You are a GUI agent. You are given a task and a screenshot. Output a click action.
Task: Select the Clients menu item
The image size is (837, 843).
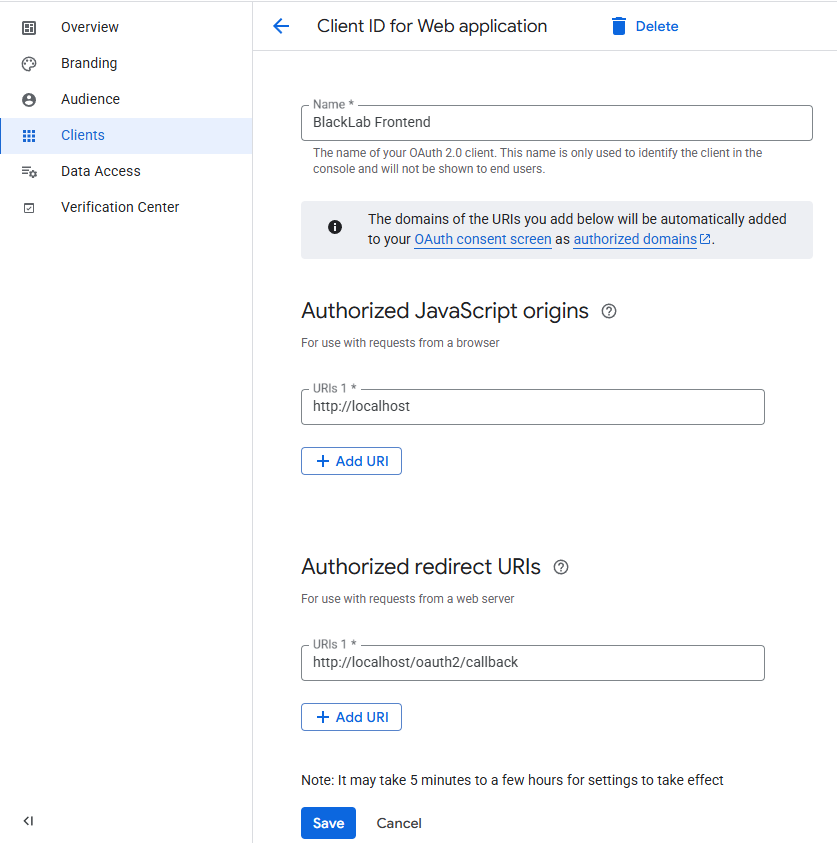click(x=126, y=135)
